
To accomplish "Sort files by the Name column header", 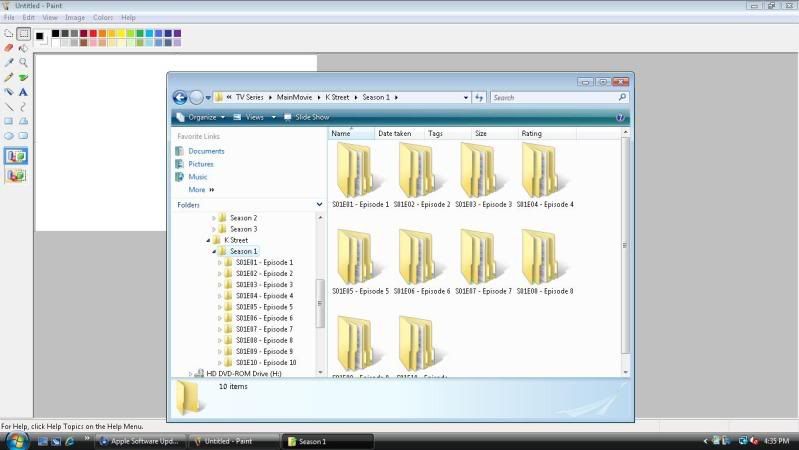I will click(x=351, y=134).
